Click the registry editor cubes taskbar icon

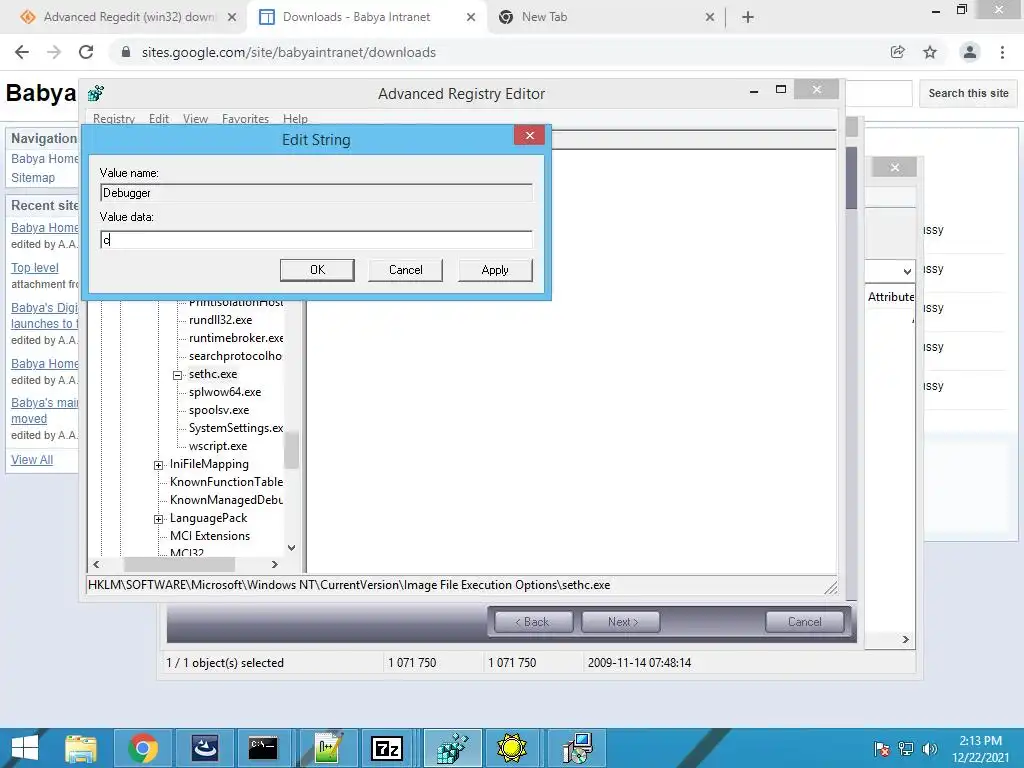click(x=453, y=748)
